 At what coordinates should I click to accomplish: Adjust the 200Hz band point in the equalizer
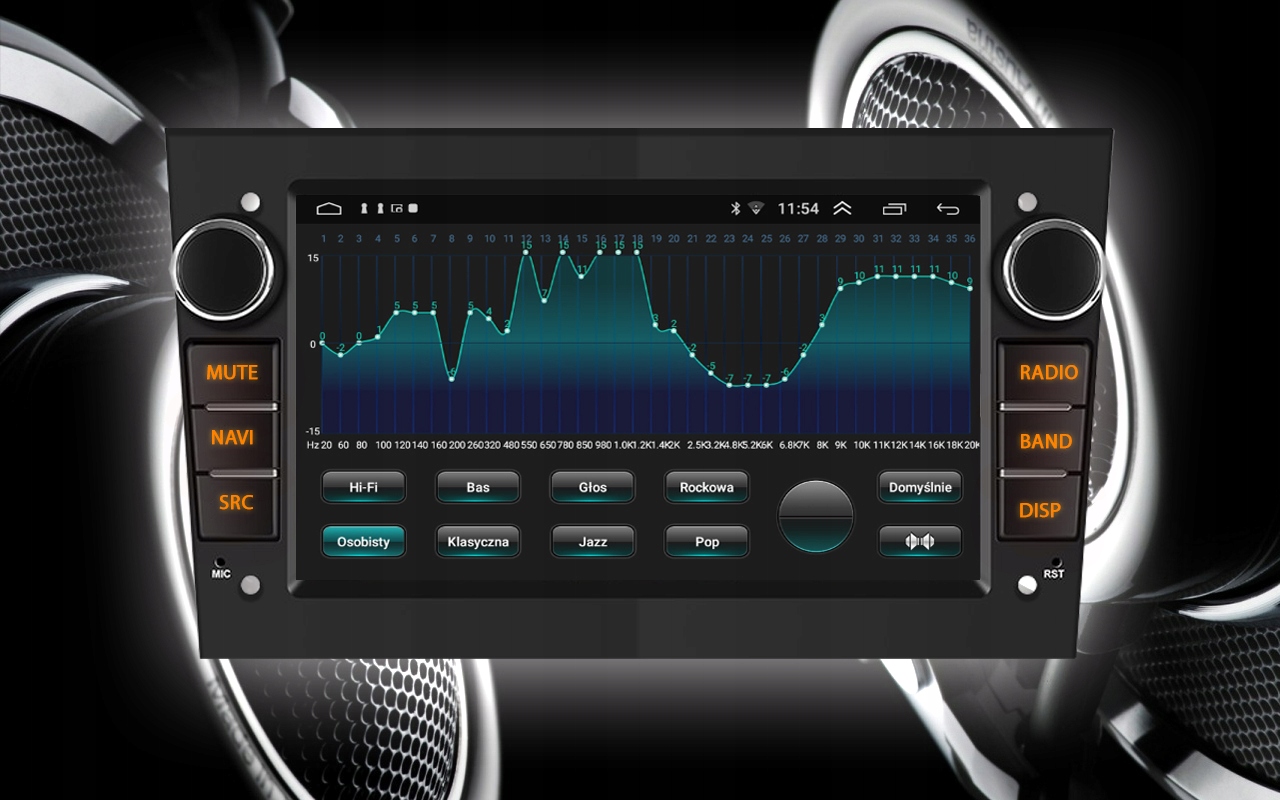coord(453,380)
